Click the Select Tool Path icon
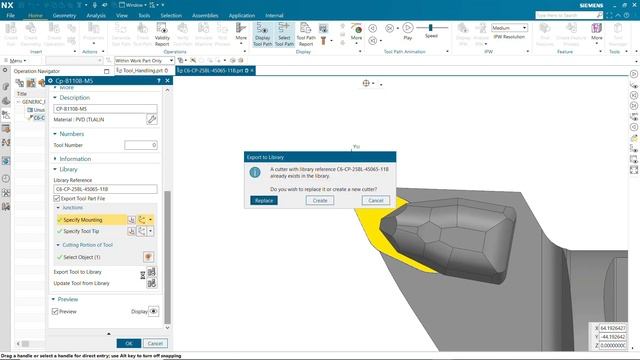This screenshot has height=360, width=640. 284,34
